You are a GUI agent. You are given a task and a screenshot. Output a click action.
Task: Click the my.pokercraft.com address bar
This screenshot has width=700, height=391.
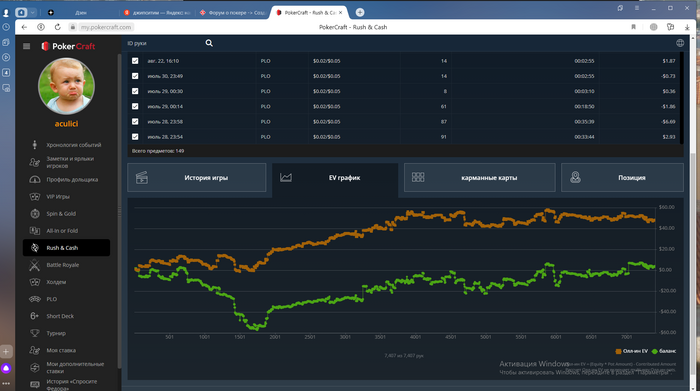pos(106,27)
